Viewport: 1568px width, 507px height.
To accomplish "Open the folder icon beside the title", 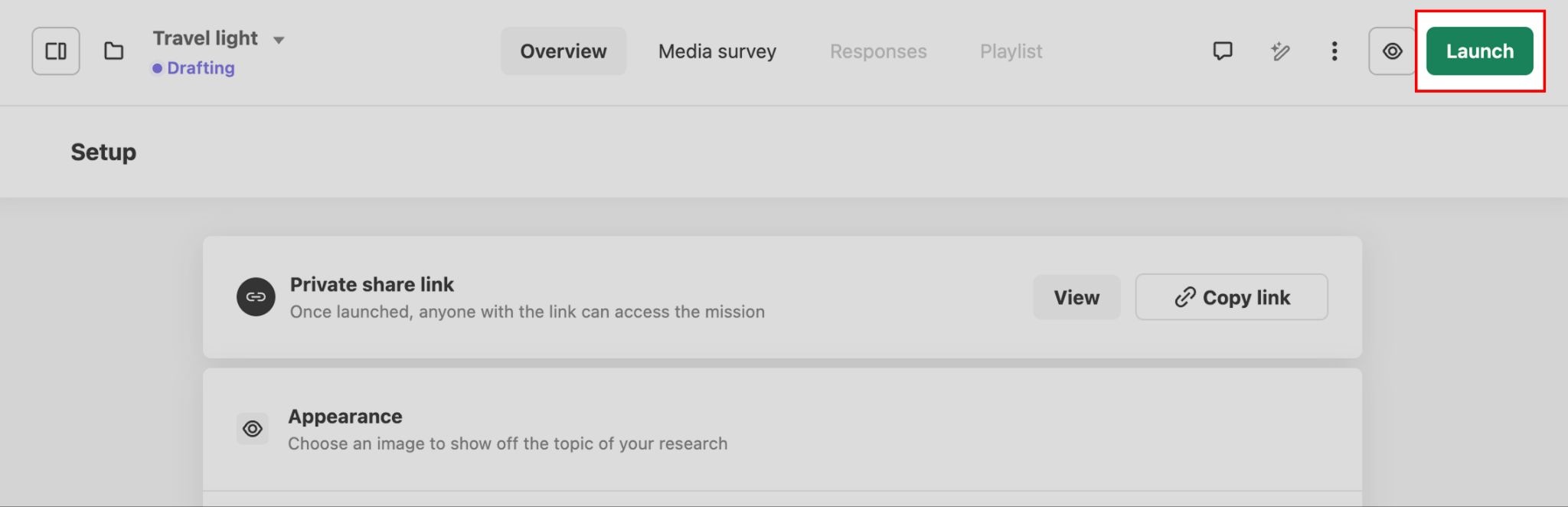I will pos(113,51).
